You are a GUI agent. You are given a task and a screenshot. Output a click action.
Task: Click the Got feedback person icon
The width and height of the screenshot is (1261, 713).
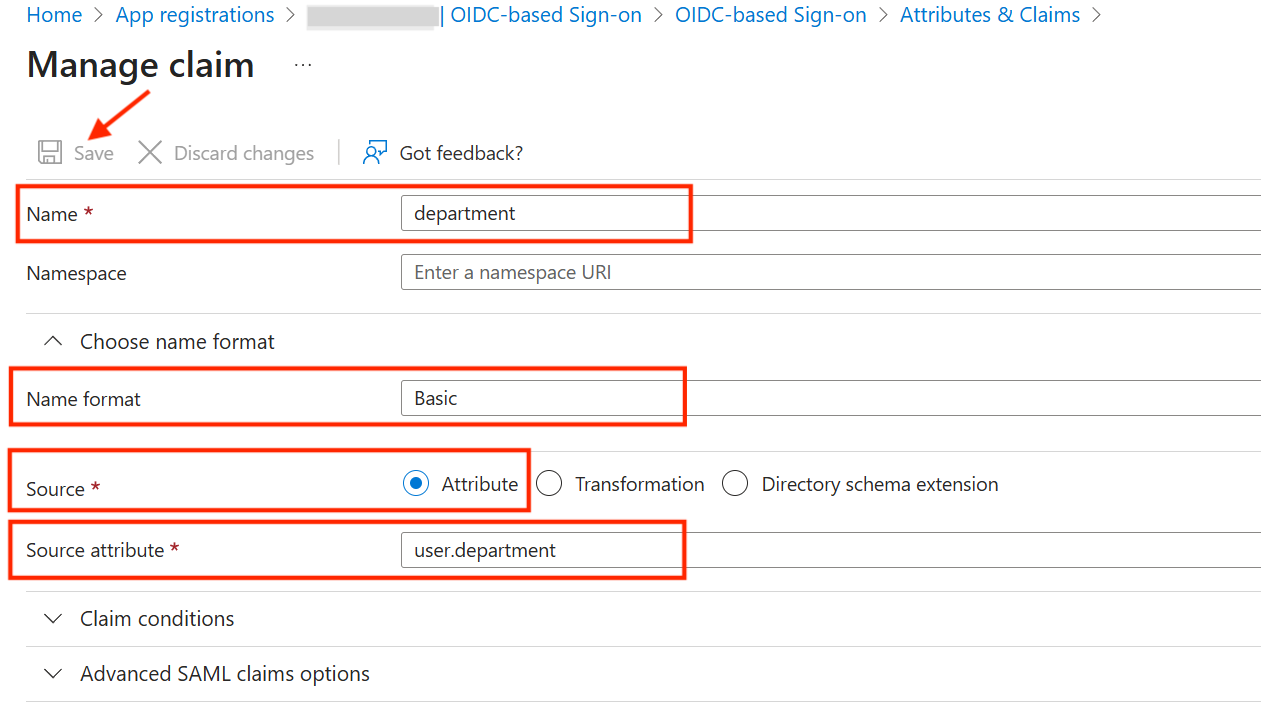tap(375, 153)
